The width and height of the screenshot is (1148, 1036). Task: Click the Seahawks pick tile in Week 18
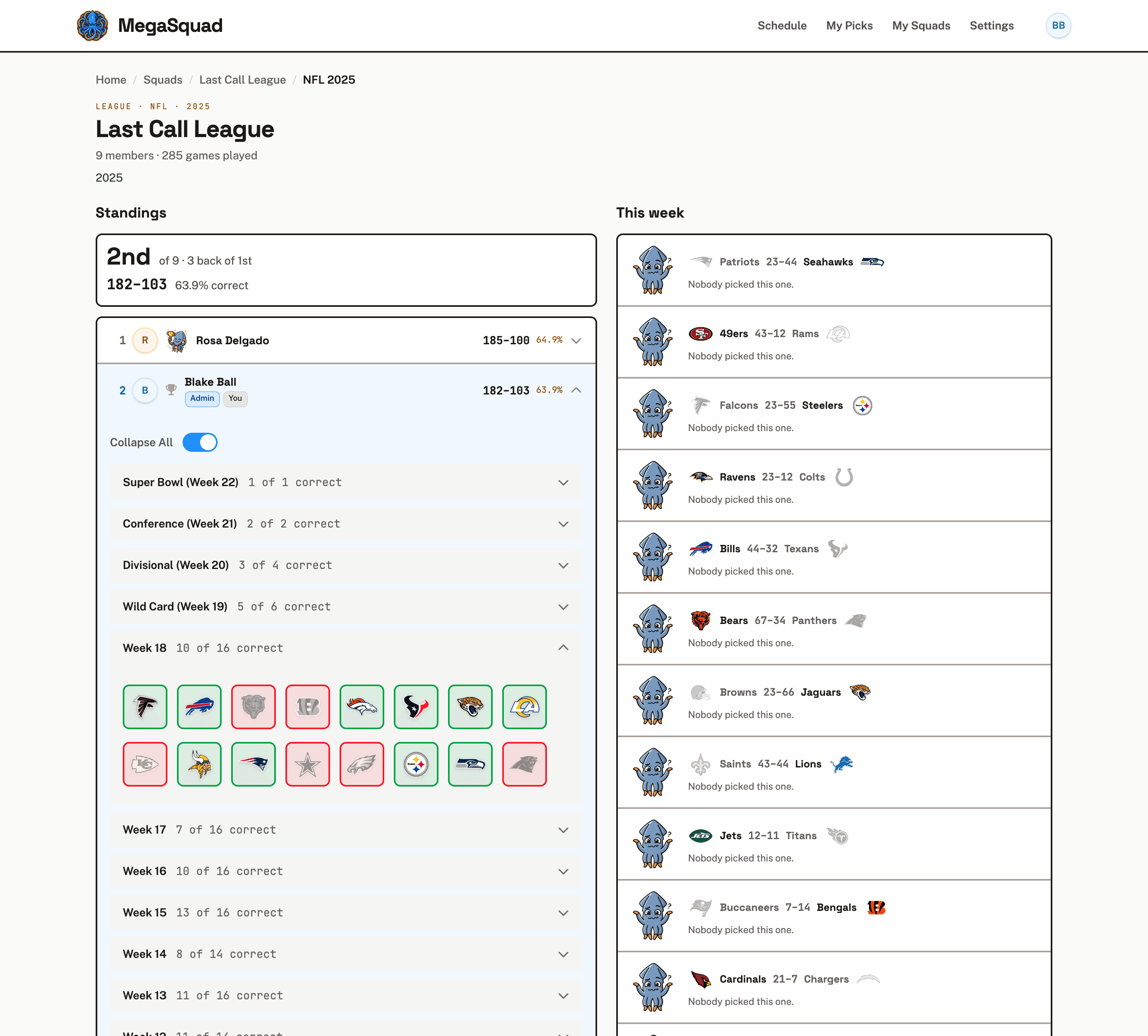click(470, 764)
